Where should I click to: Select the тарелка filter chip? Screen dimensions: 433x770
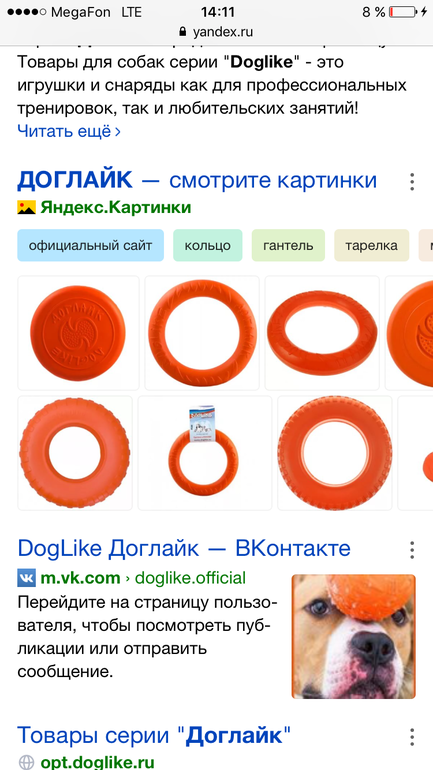[372, 245]
